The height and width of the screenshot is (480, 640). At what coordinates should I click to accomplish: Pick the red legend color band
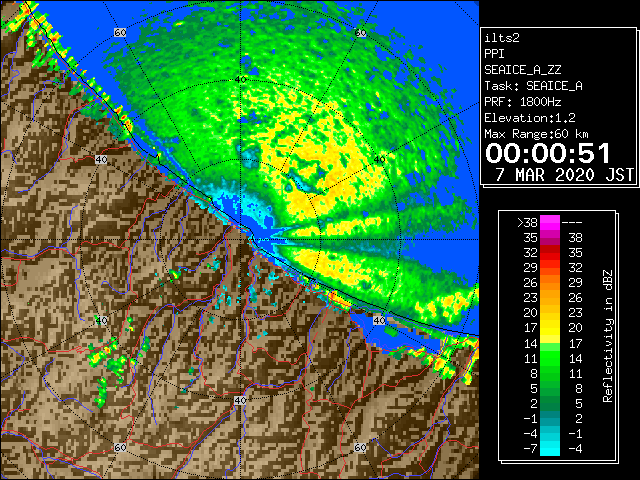550,253
